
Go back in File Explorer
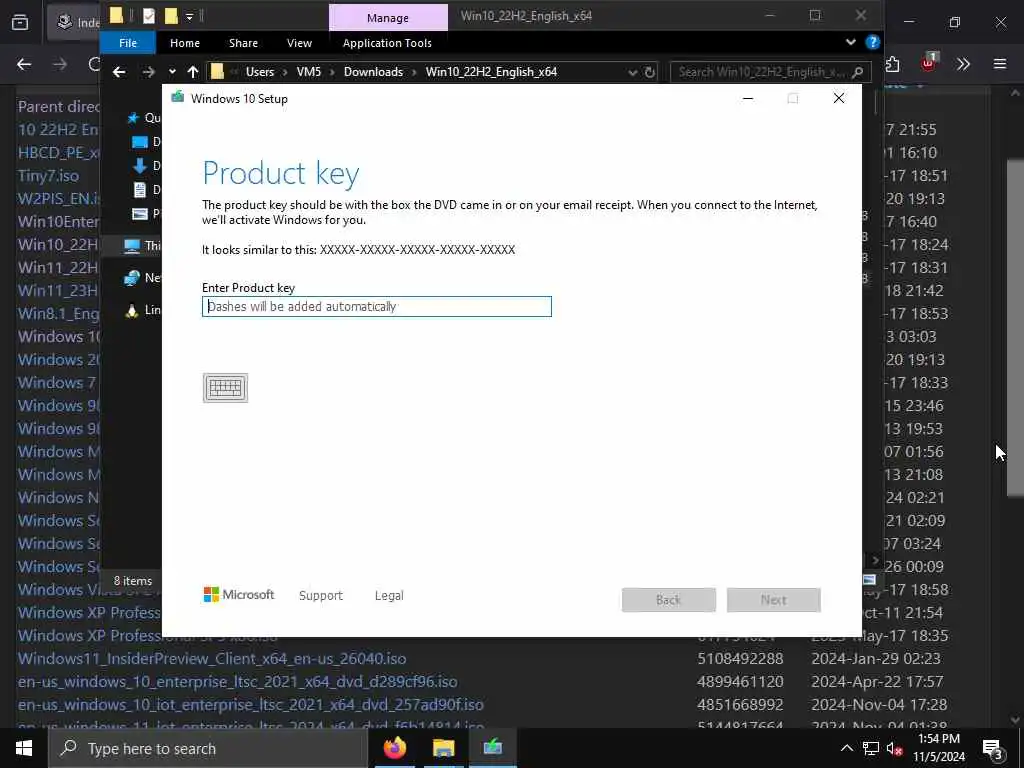point(119,72)
